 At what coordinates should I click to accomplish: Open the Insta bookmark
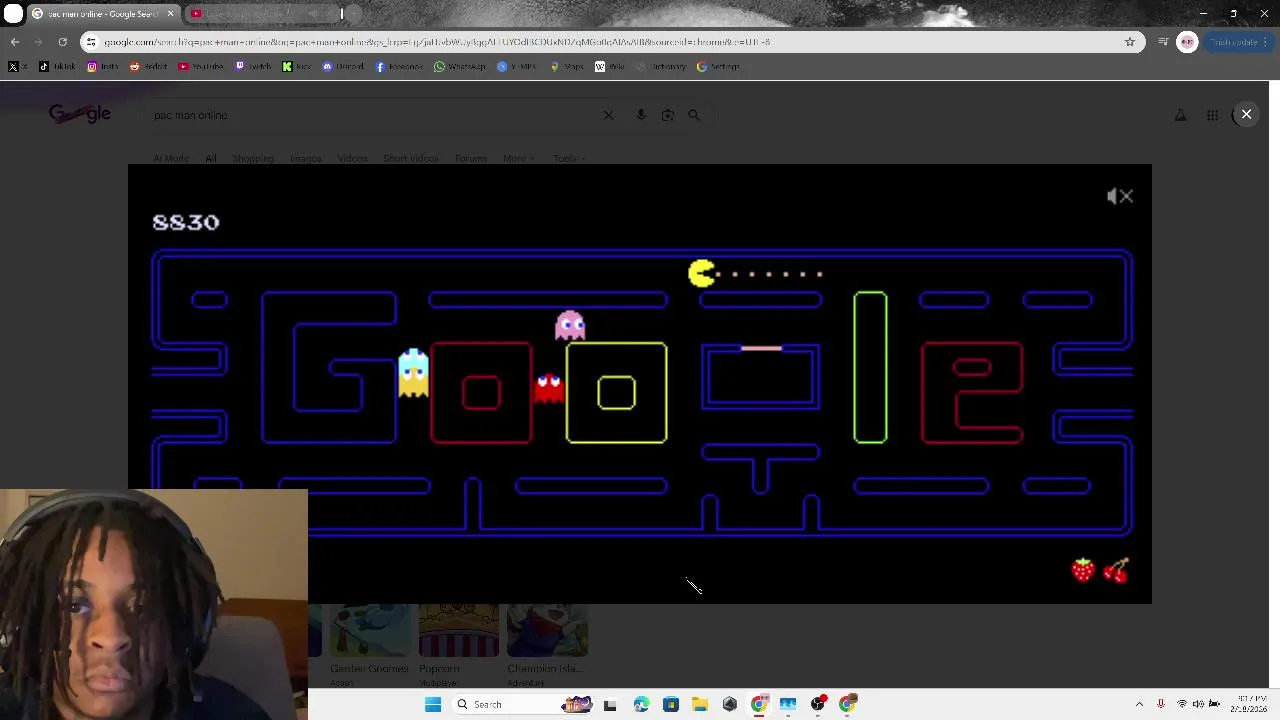click(102, 67)
